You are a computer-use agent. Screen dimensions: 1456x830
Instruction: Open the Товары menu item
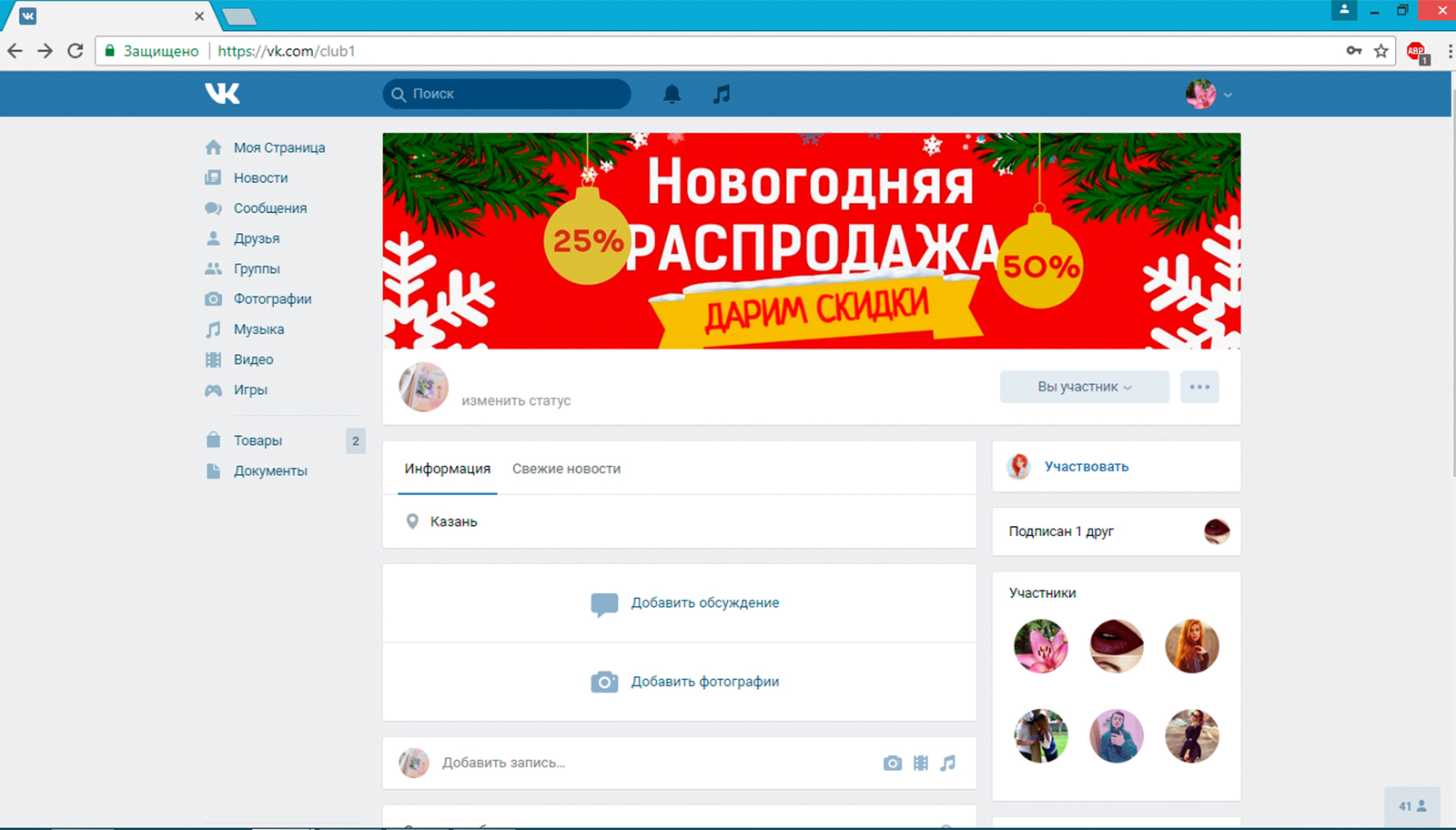click(x=258, y=440)
